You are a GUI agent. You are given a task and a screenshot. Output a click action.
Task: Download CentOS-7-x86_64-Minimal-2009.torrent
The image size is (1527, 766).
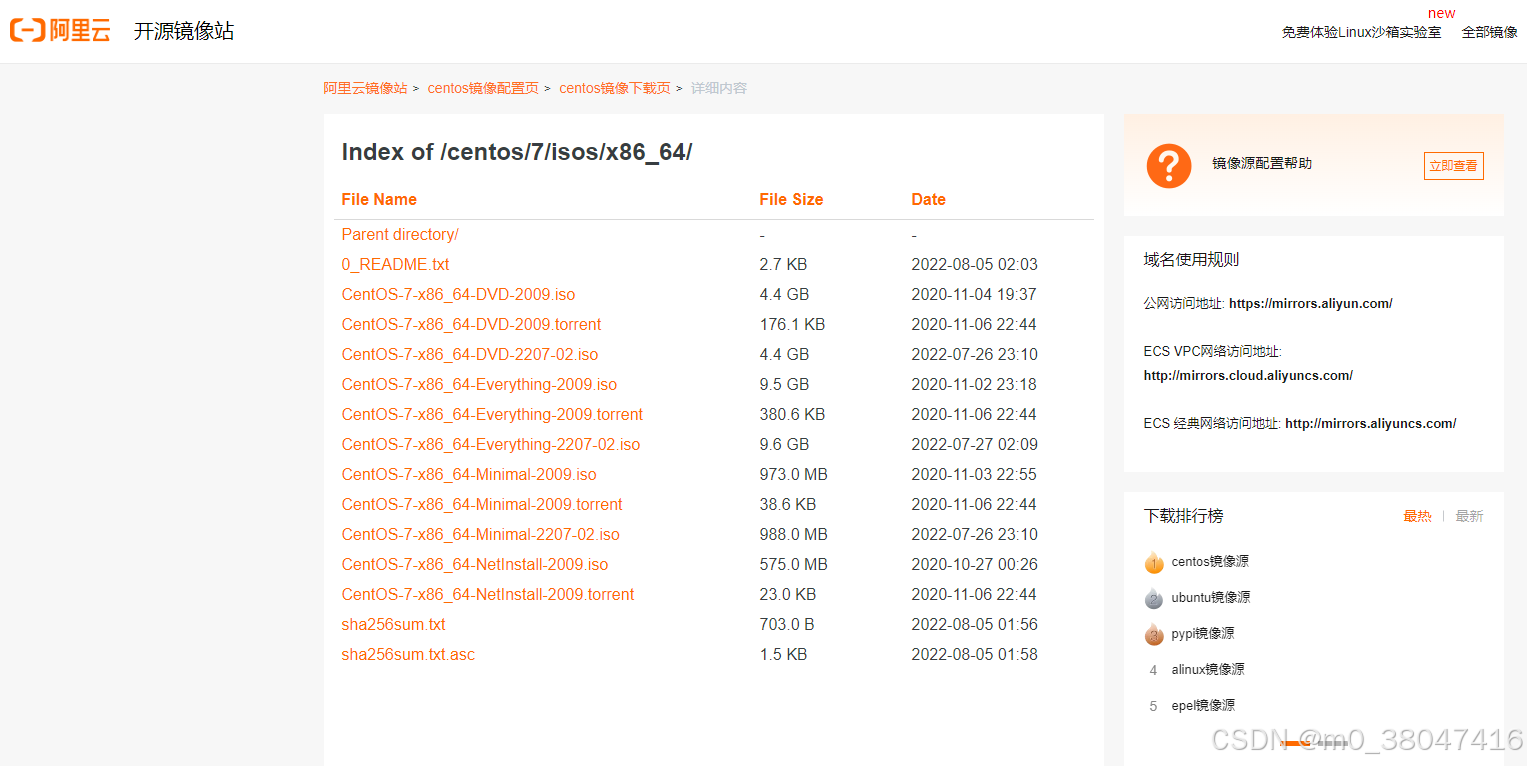482,504
